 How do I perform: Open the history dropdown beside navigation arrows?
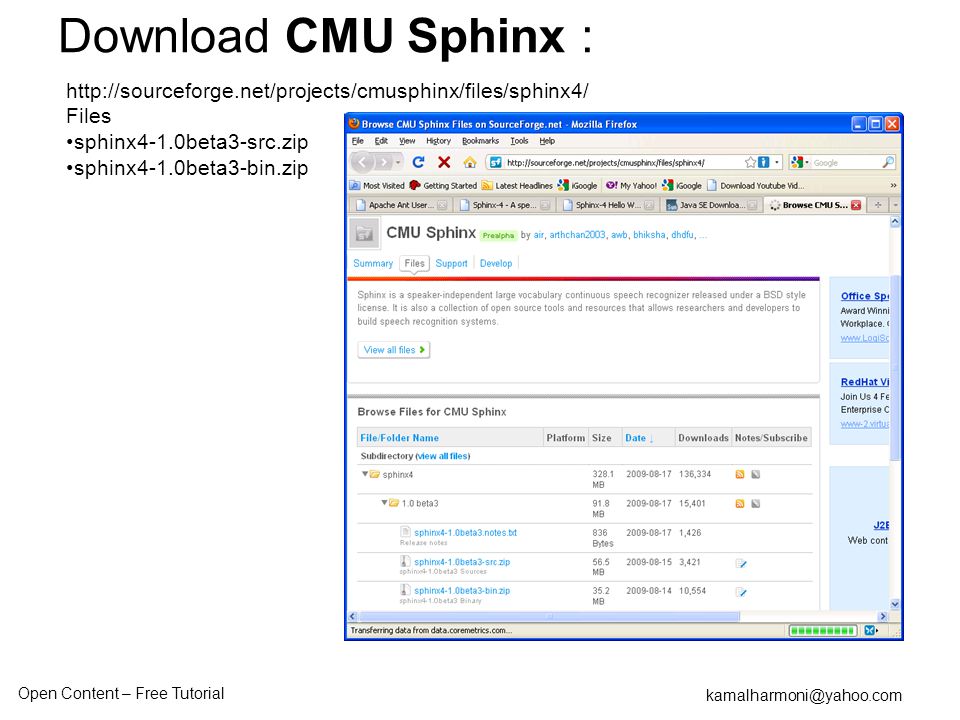(399, 162)
